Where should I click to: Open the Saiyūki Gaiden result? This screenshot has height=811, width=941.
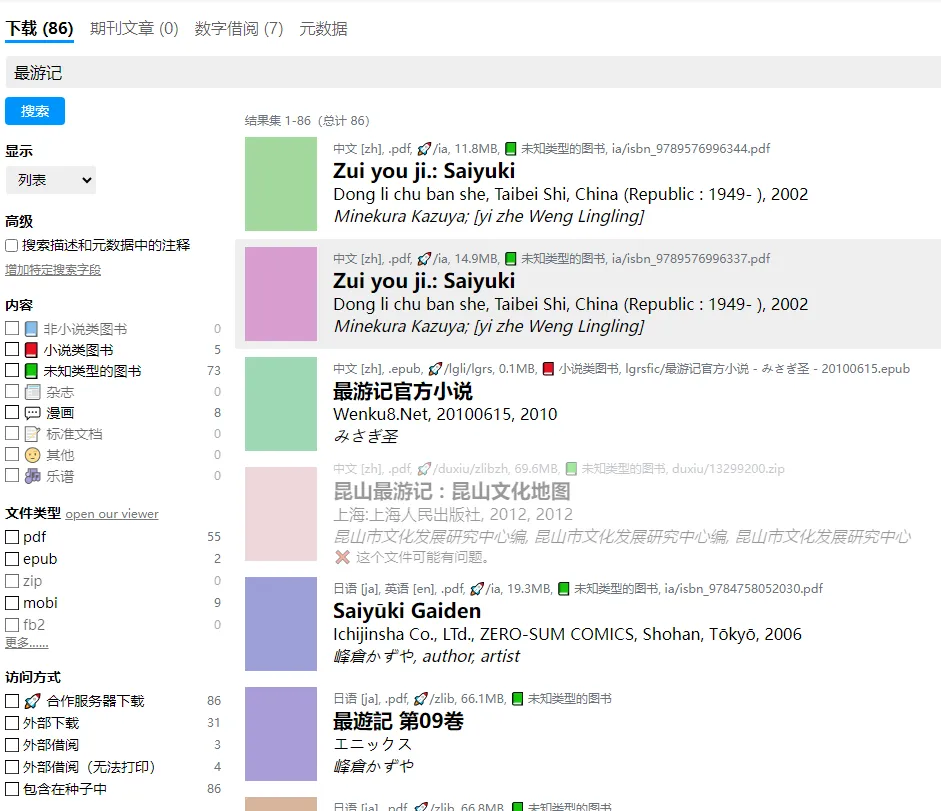[x=407, y=611]
